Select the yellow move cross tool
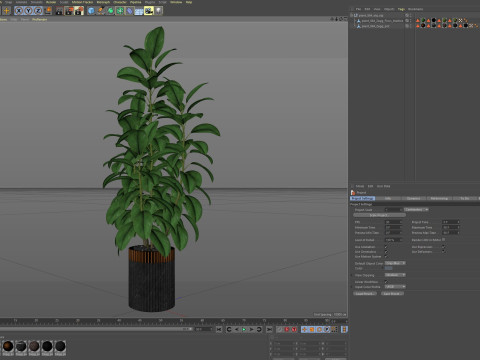This screenshot has width=480, height=360. [6, 11]
